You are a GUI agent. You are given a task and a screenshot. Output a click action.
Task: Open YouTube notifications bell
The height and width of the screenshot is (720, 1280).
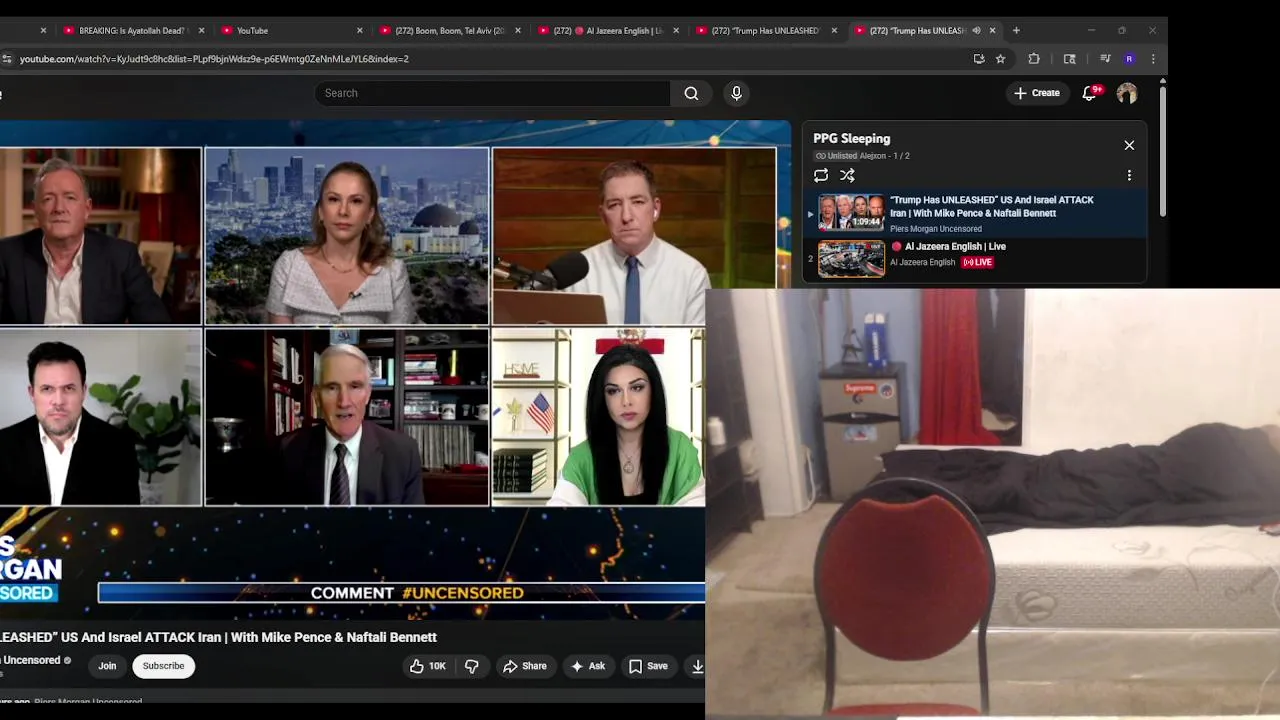1089,93
